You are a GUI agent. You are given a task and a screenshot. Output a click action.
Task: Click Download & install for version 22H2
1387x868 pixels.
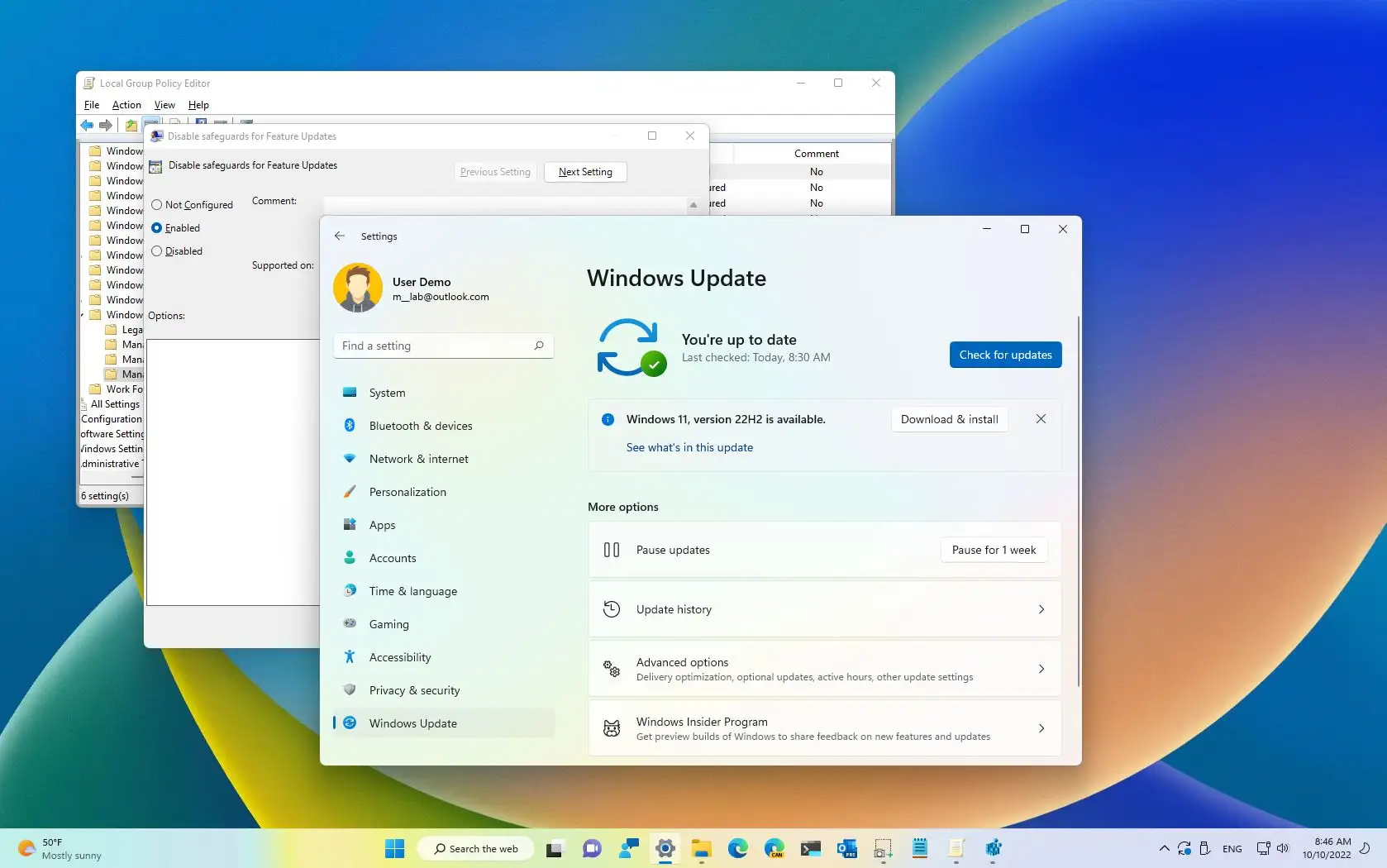949,419
